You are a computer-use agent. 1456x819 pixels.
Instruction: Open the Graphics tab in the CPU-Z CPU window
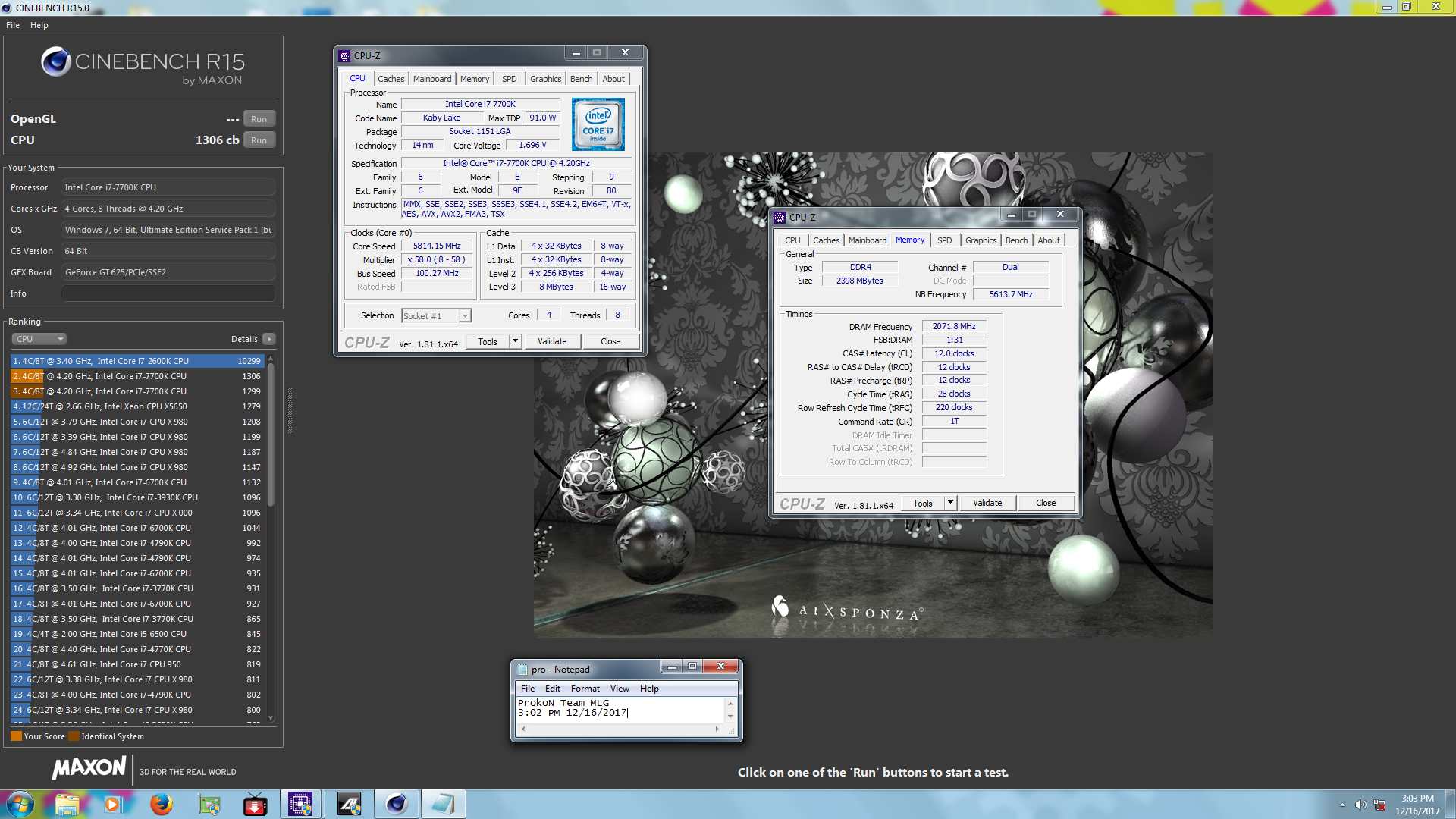[x=546, y=79]
